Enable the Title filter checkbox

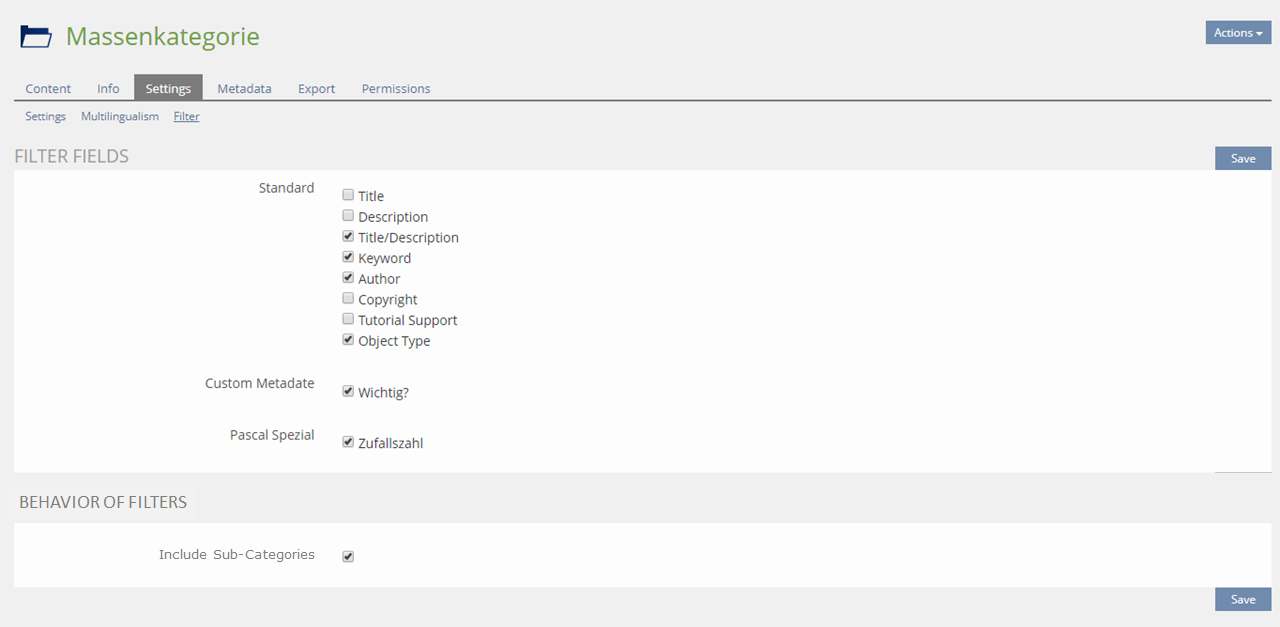point(348,195)
